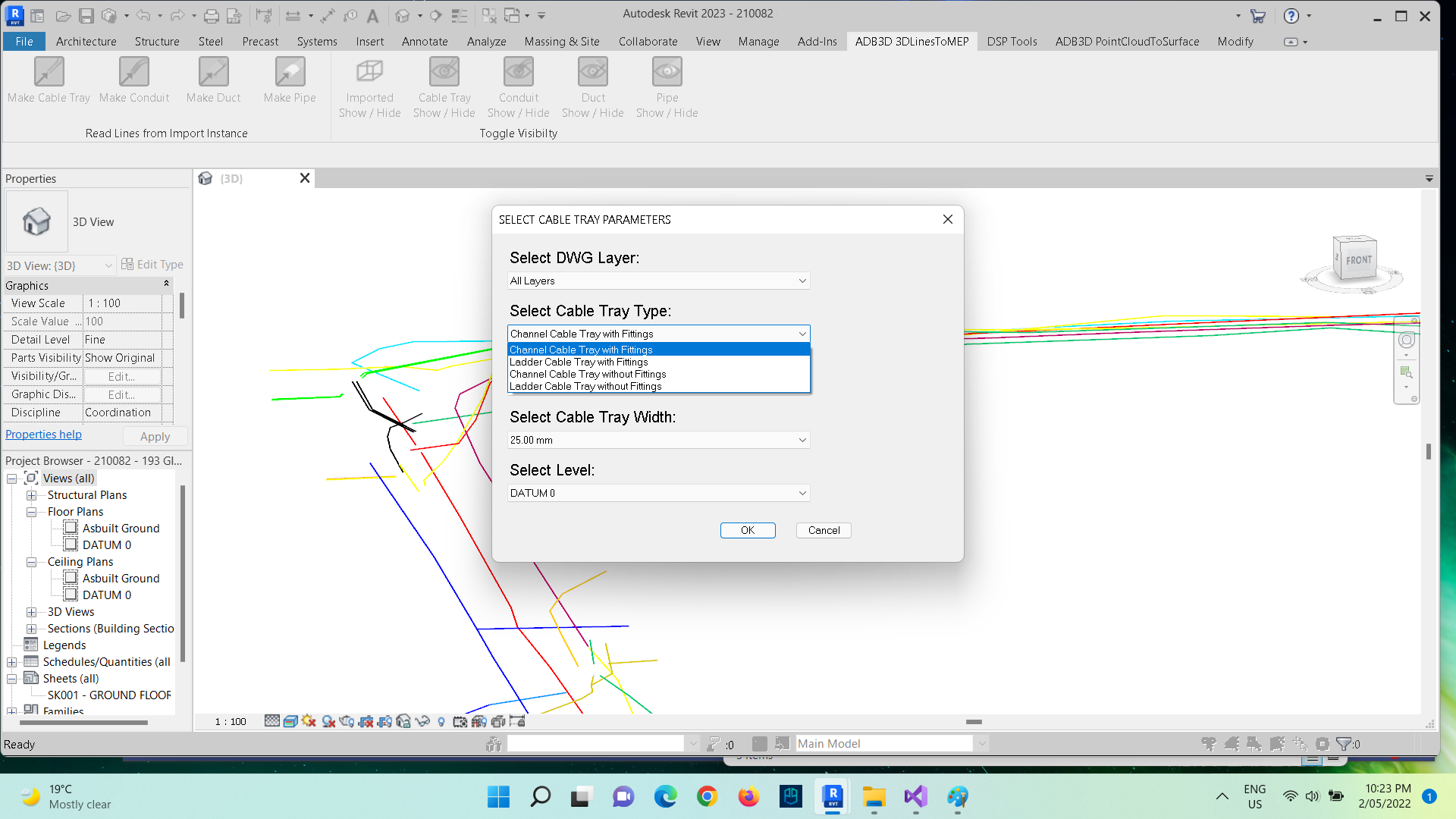Click the Project Browser horizontal scrollbar
This screenshot has height=819, width=1456.
(x=83, y=723)
